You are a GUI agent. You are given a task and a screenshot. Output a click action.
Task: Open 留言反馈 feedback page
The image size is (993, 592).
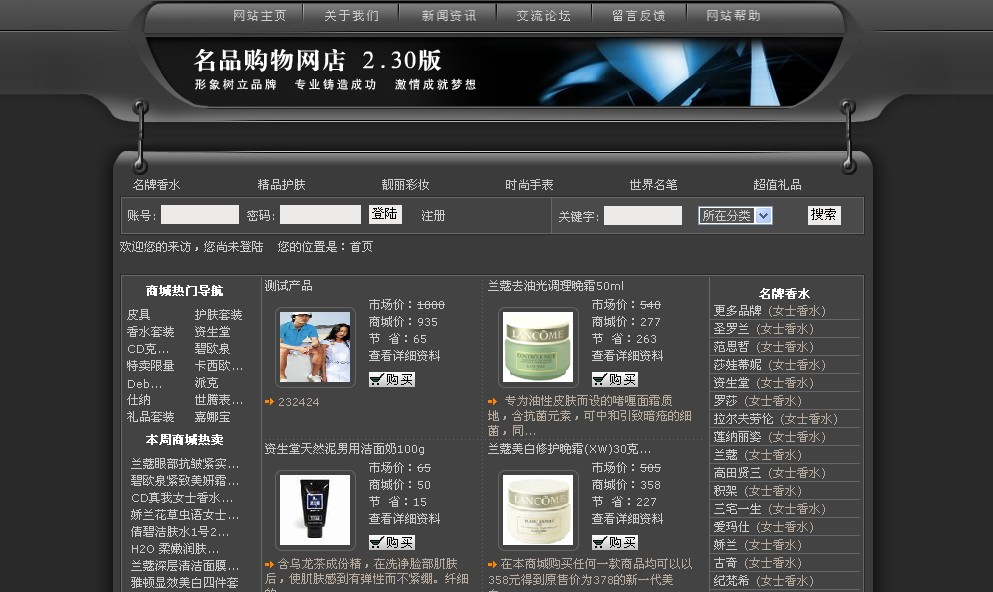click(638, 16)
